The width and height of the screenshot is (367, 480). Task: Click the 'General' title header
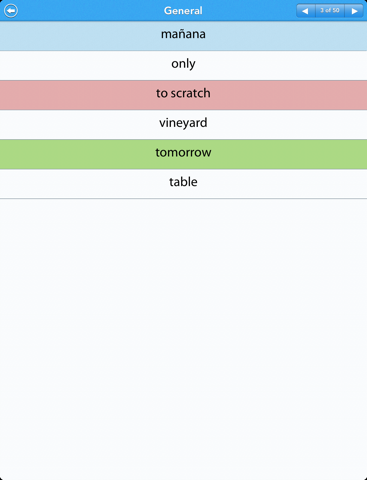coord(183,11)
